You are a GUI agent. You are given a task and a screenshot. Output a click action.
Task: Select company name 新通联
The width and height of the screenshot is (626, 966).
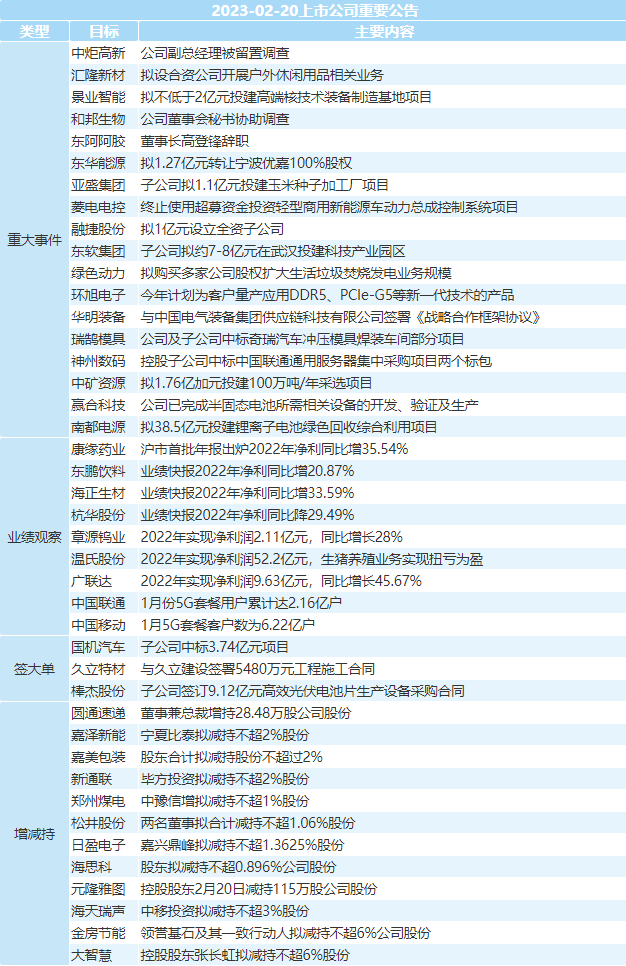91,779
